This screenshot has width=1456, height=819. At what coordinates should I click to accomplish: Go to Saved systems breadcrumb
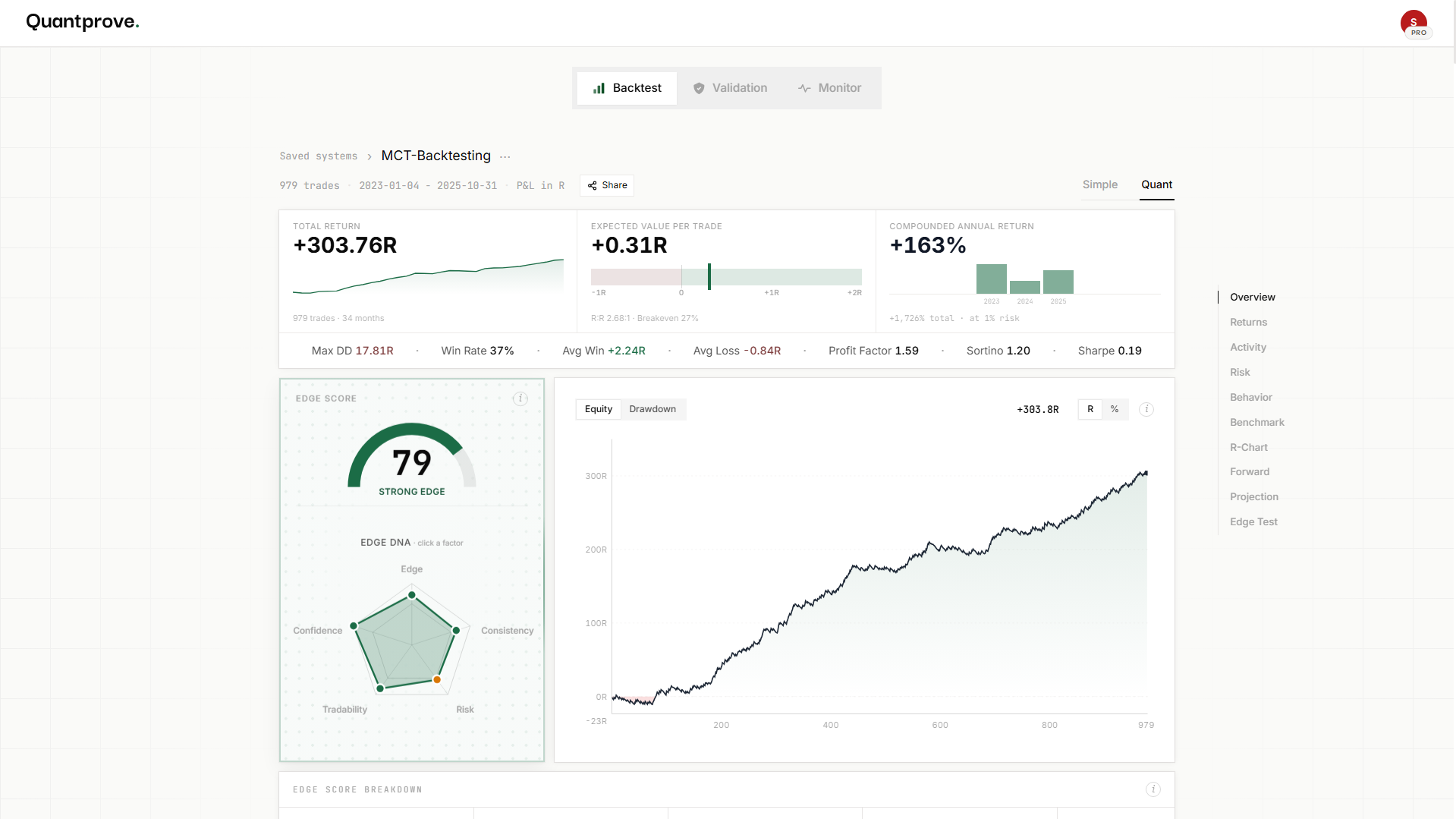318,156
